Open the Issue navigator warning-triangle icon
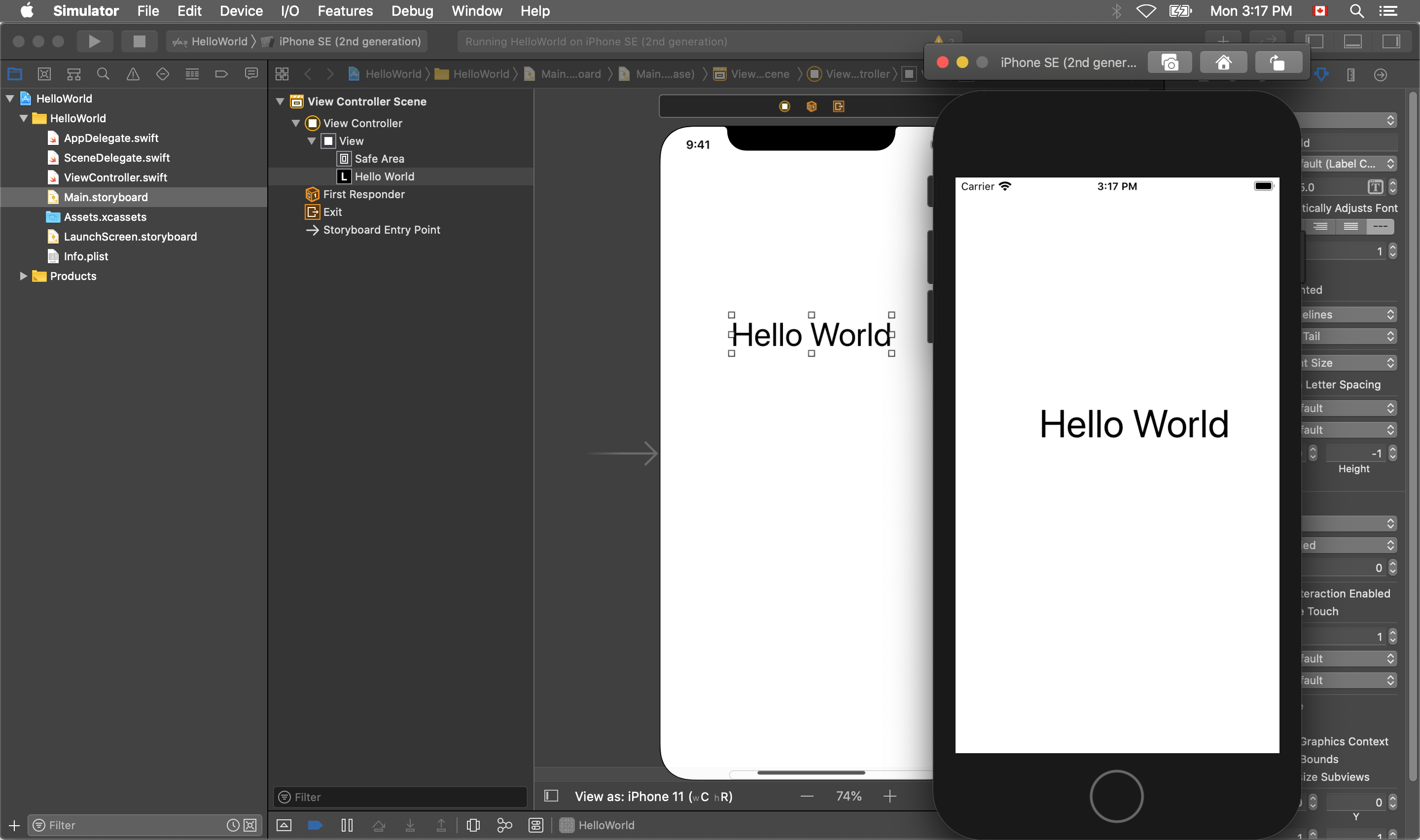The width and height of the screenshot is (1420, 840). pos(133,74)
